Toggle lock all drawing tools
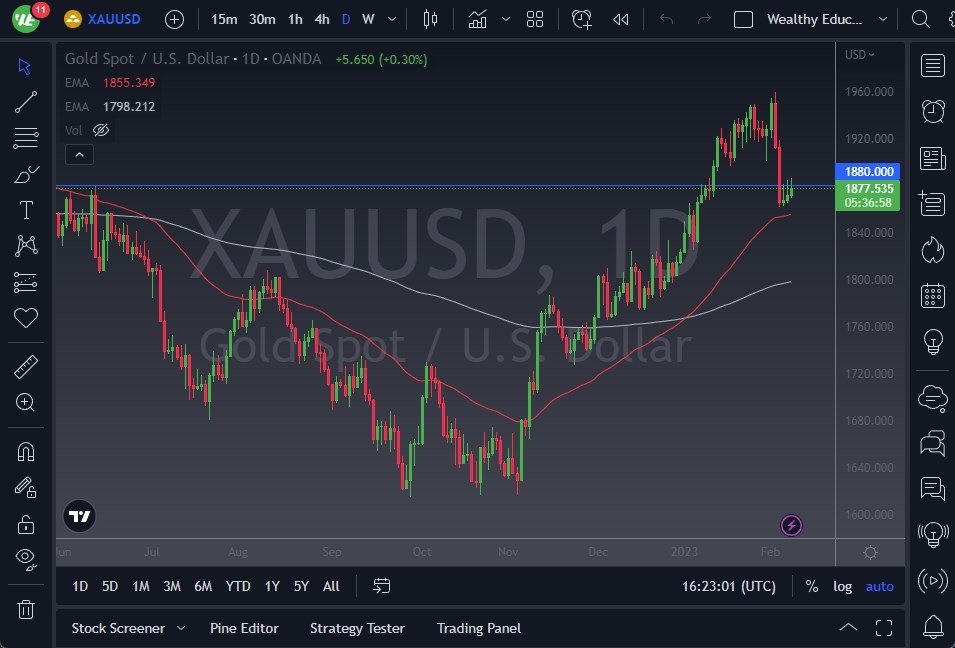955x648 pixels. coord(25,524)
